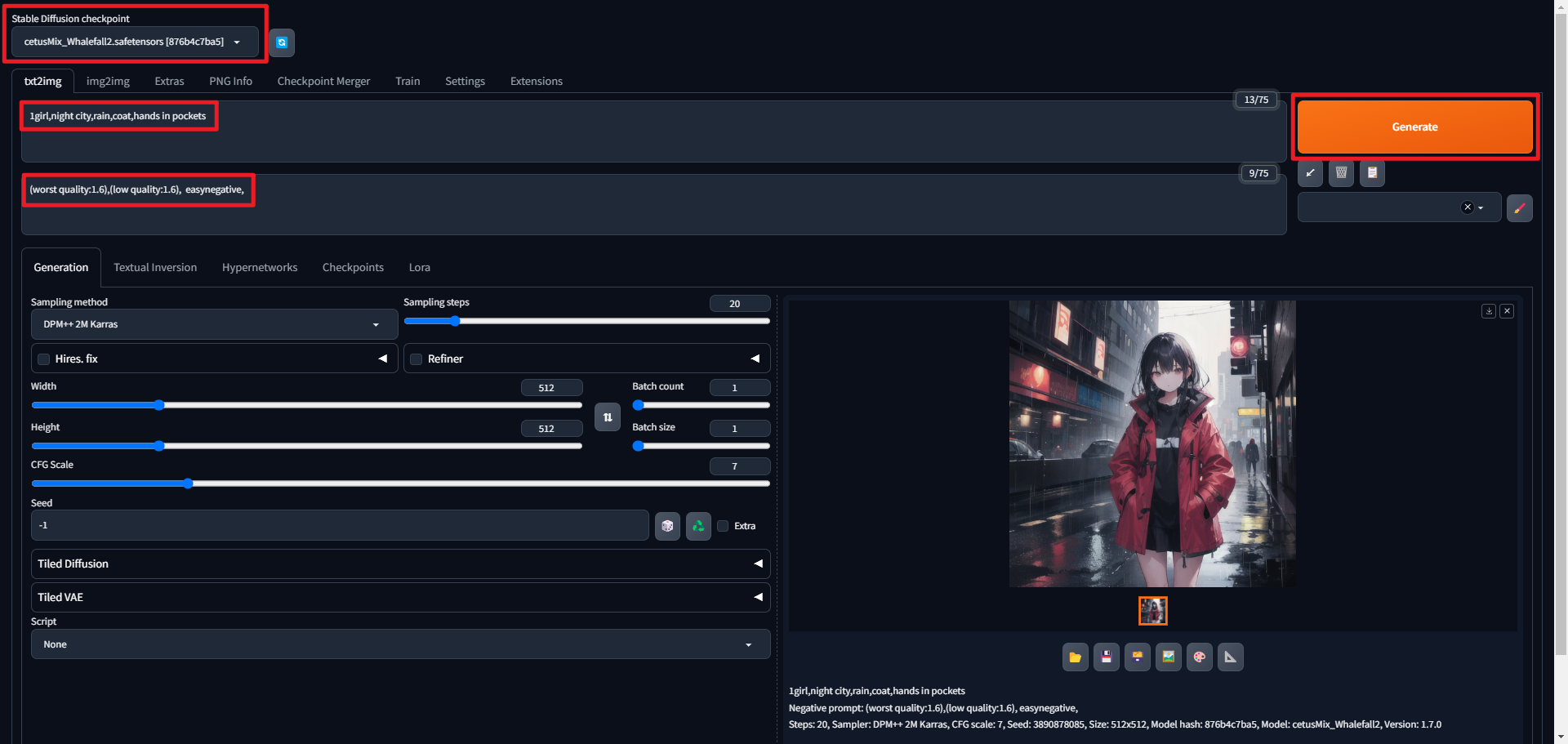Image resolution: width=1568 pixels, height=744 pixels.
Task: Randomize the seed with the dice icon
Action: click(667, 526)
